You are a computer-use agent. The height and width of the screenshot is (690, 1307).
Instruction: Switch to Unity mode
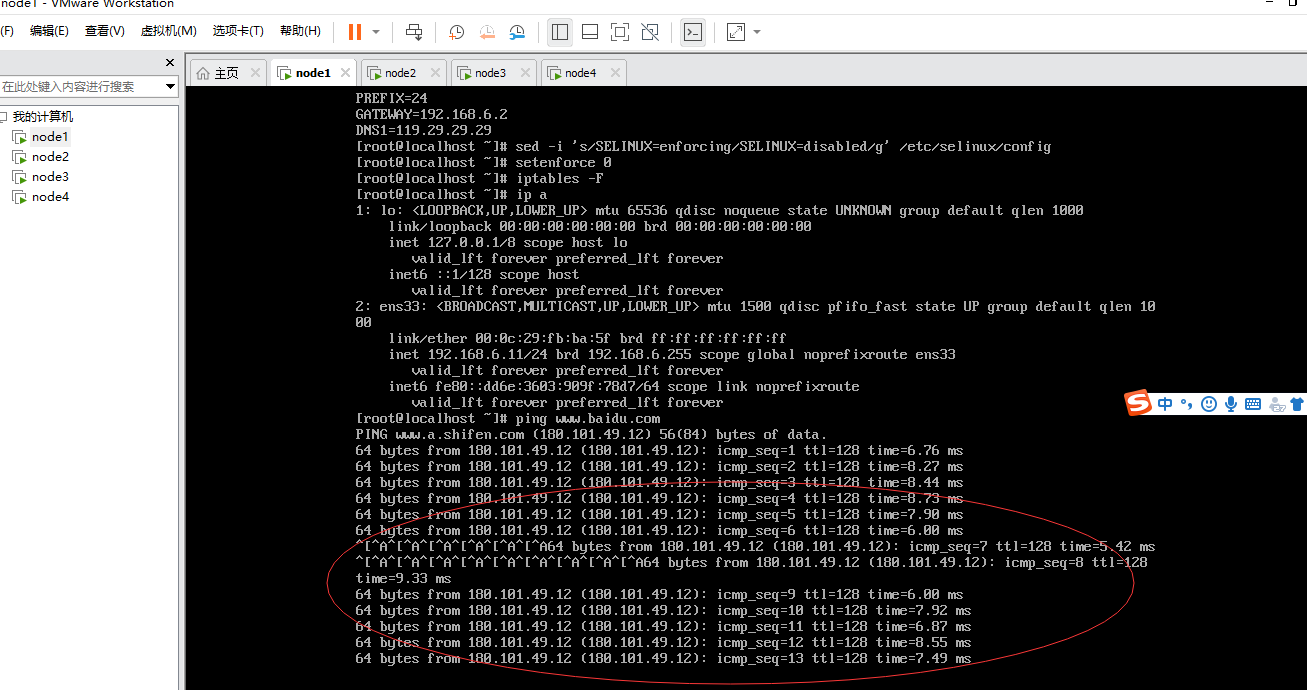(650, 32)
